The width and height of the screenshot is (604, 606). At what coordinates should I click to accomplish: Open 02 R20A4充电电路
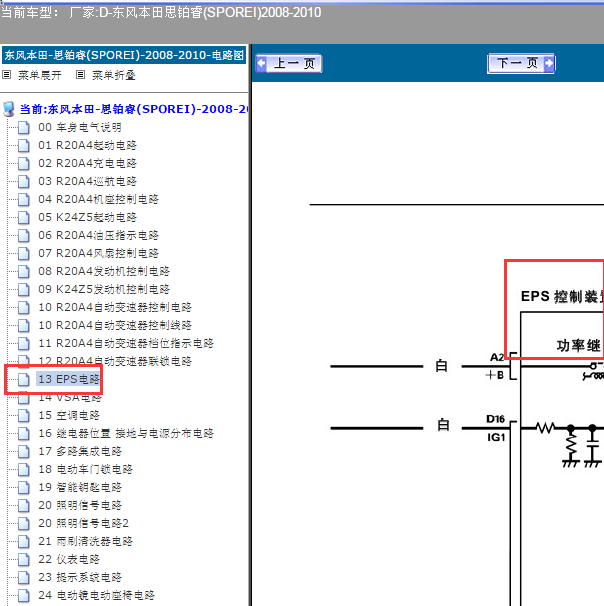pos(87,163)
